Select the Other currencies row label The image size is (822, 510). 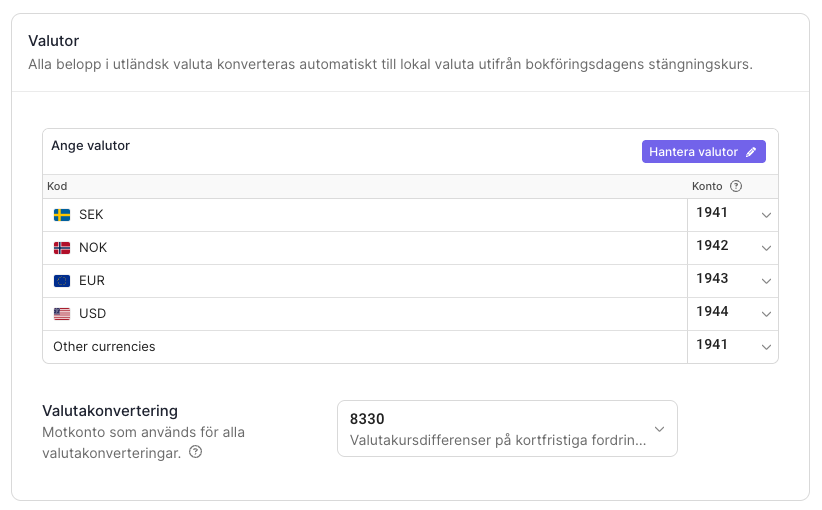coord(104,346)
